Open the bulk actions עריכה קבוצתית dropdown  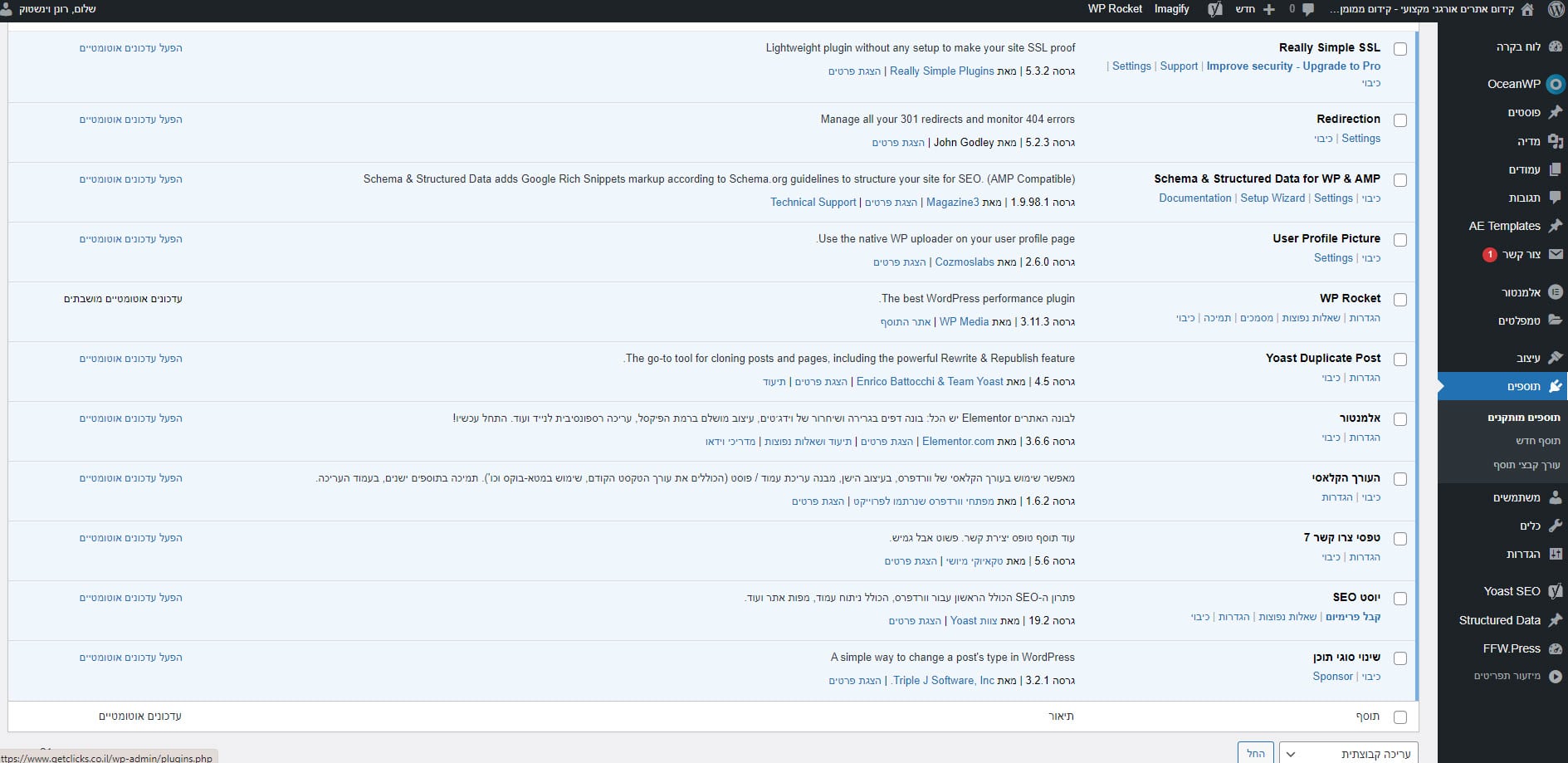(1348, 753)
